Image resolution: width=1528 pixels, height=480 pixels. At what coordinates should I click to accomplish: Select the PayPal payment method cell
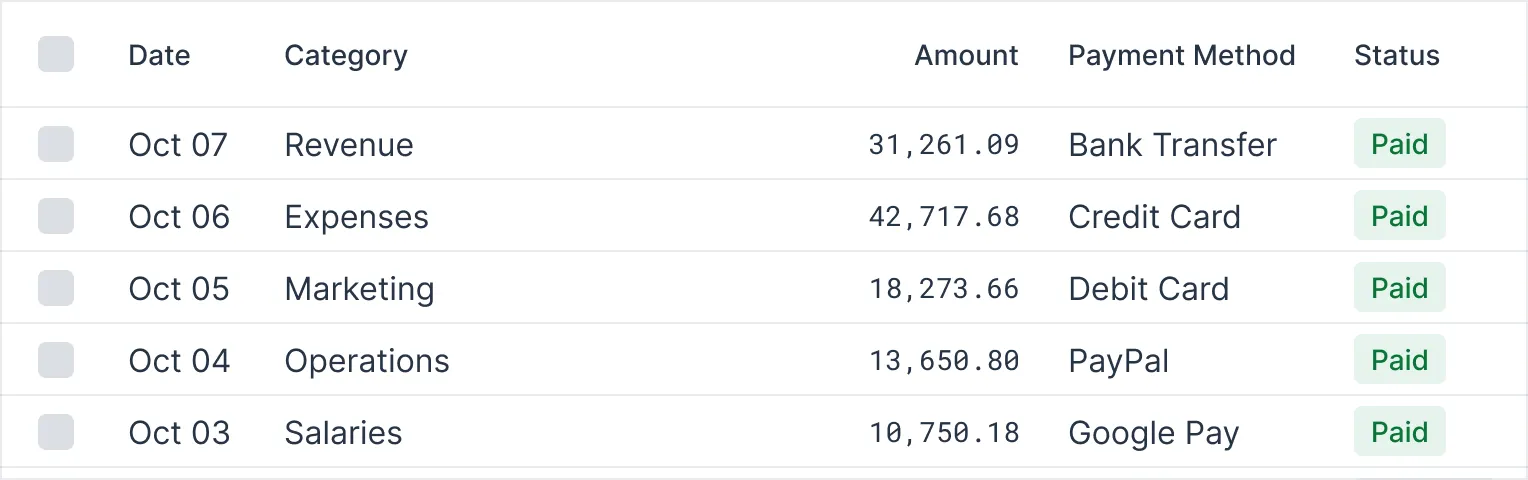1118,361
